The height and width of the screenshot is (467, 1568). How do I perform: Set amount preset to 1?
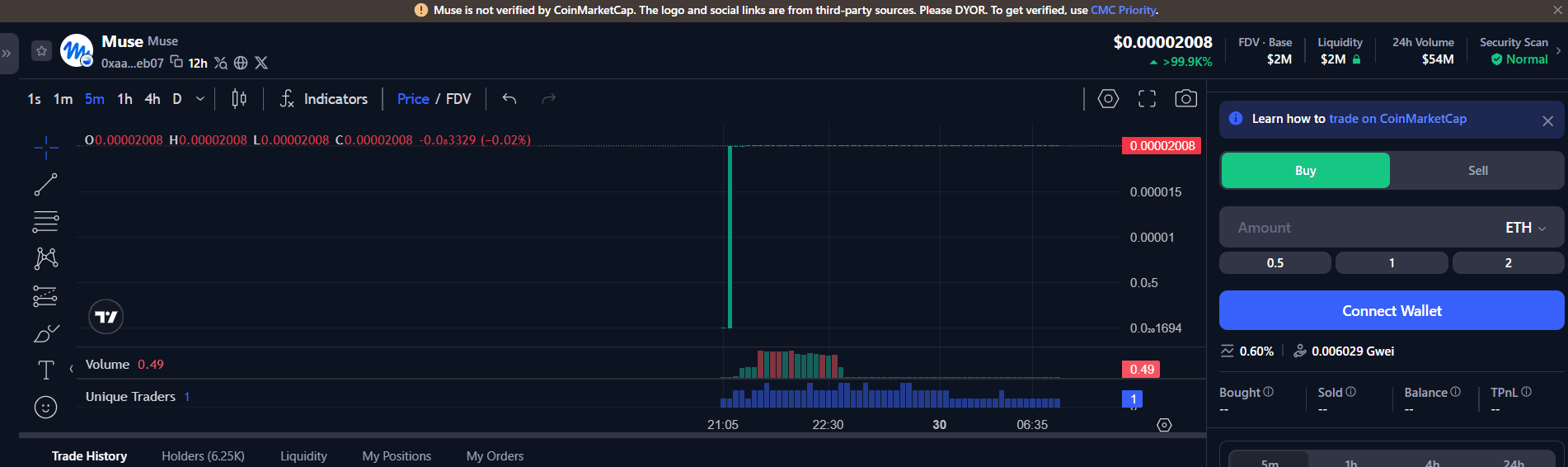[1392, 263]
